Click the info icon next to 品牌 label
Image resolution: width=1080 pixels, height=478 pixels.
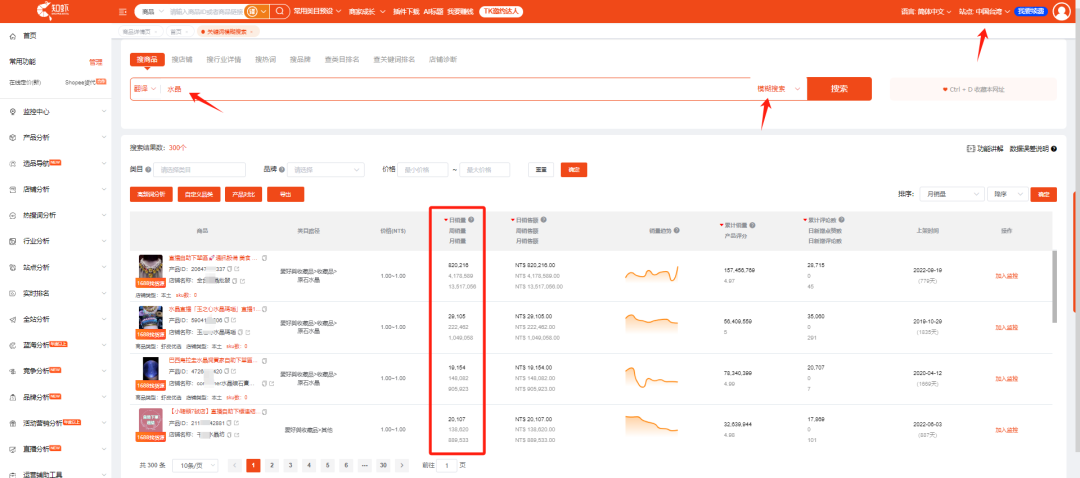(282, 169)
